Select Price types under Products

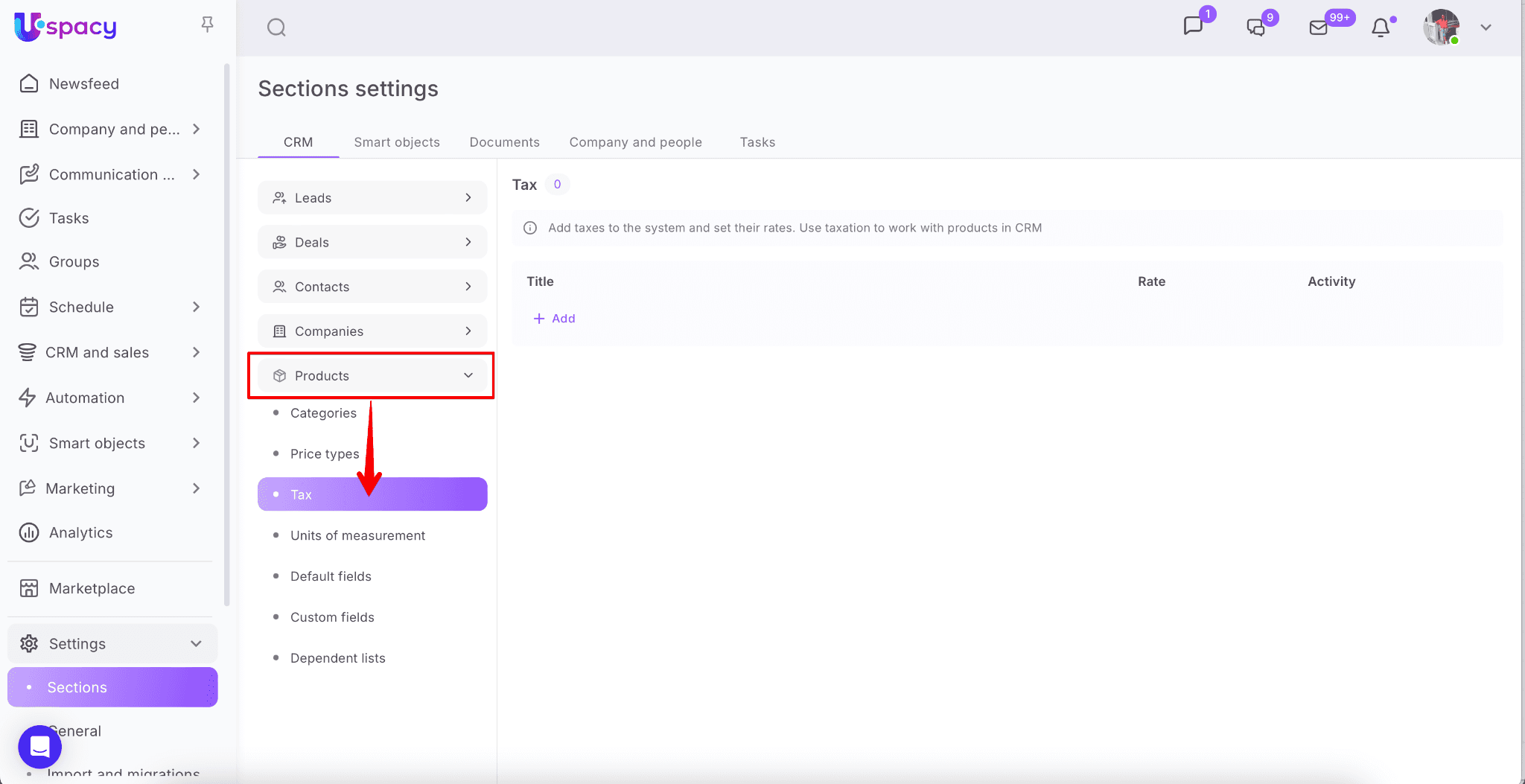pos(325,454)
